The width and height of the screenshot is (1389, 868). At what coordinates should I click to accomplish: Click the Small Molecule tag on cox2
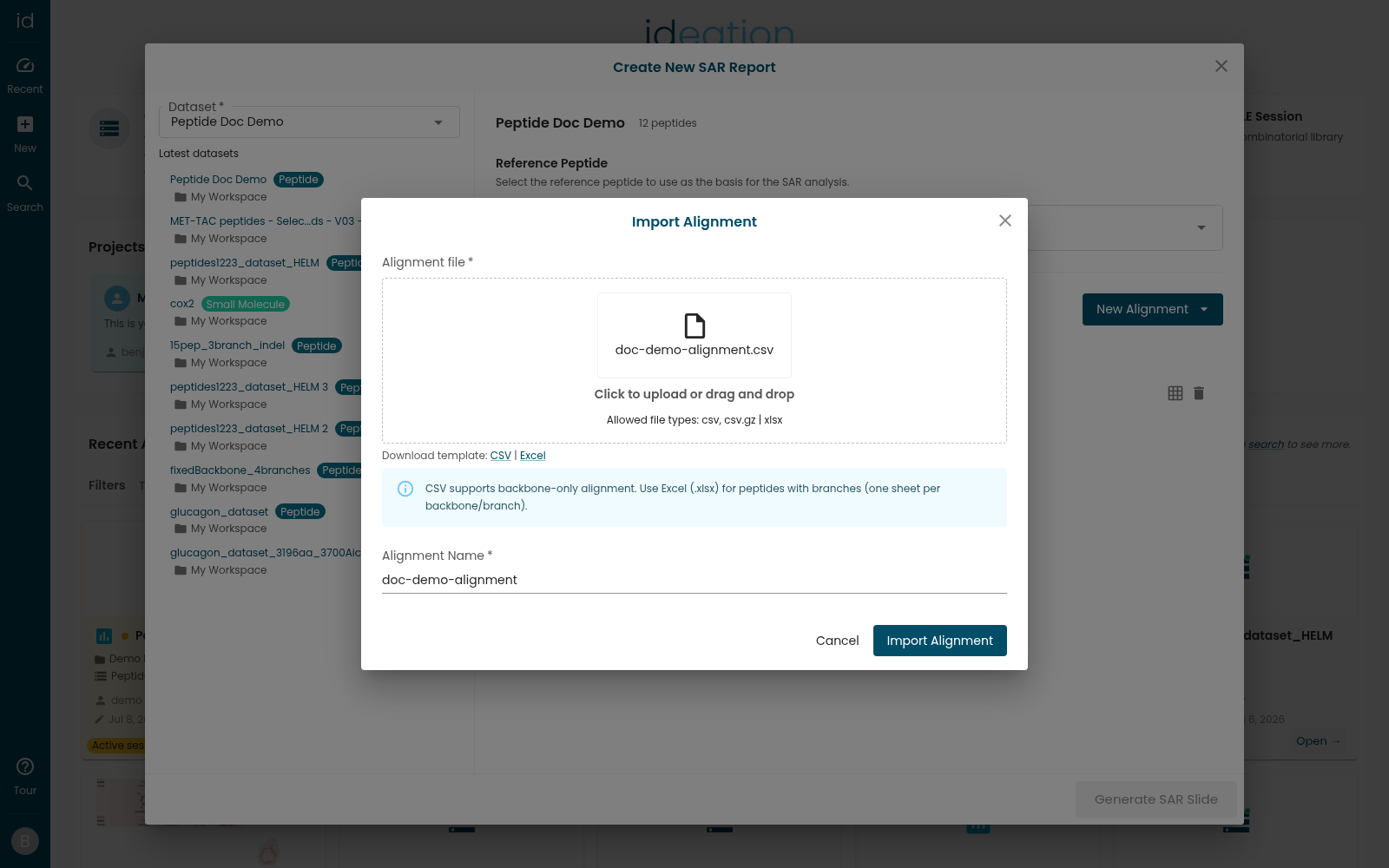coord(246,305)
